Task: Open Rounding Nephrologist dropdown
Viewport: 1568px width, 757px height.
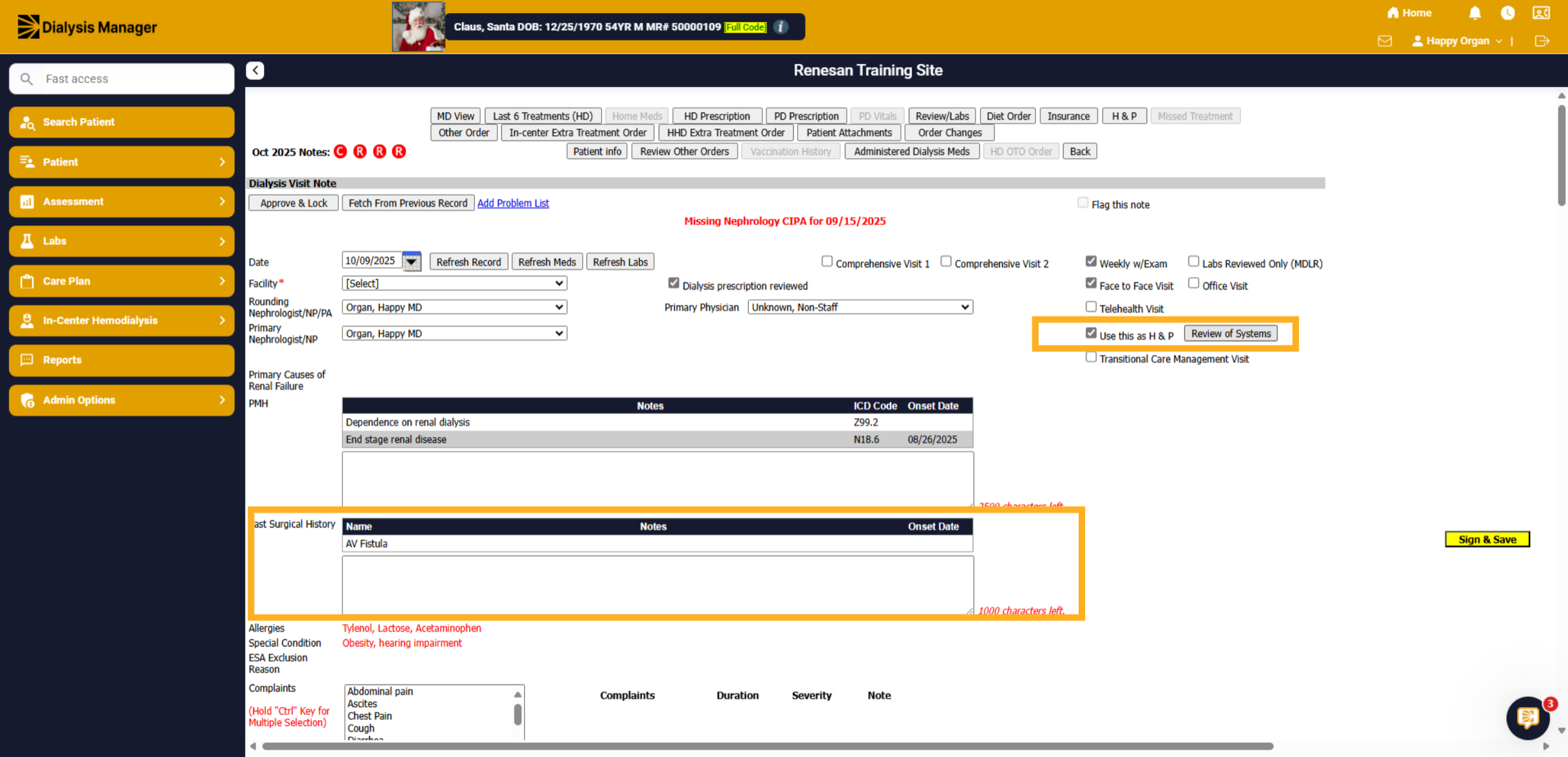Action: pos(454,307)
